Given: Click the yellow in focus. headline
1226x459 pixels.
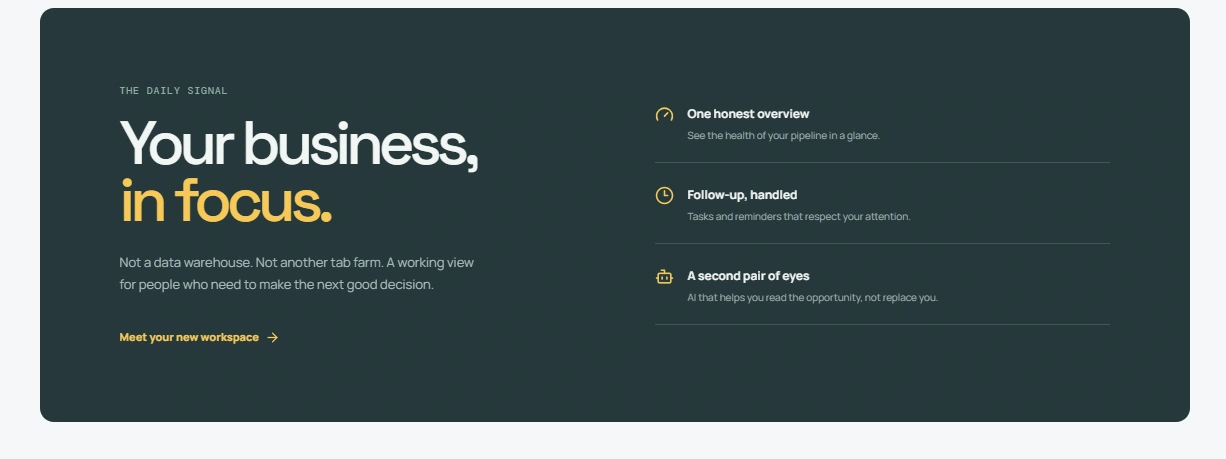Looking at the screenshot, I should click(226, 201).
